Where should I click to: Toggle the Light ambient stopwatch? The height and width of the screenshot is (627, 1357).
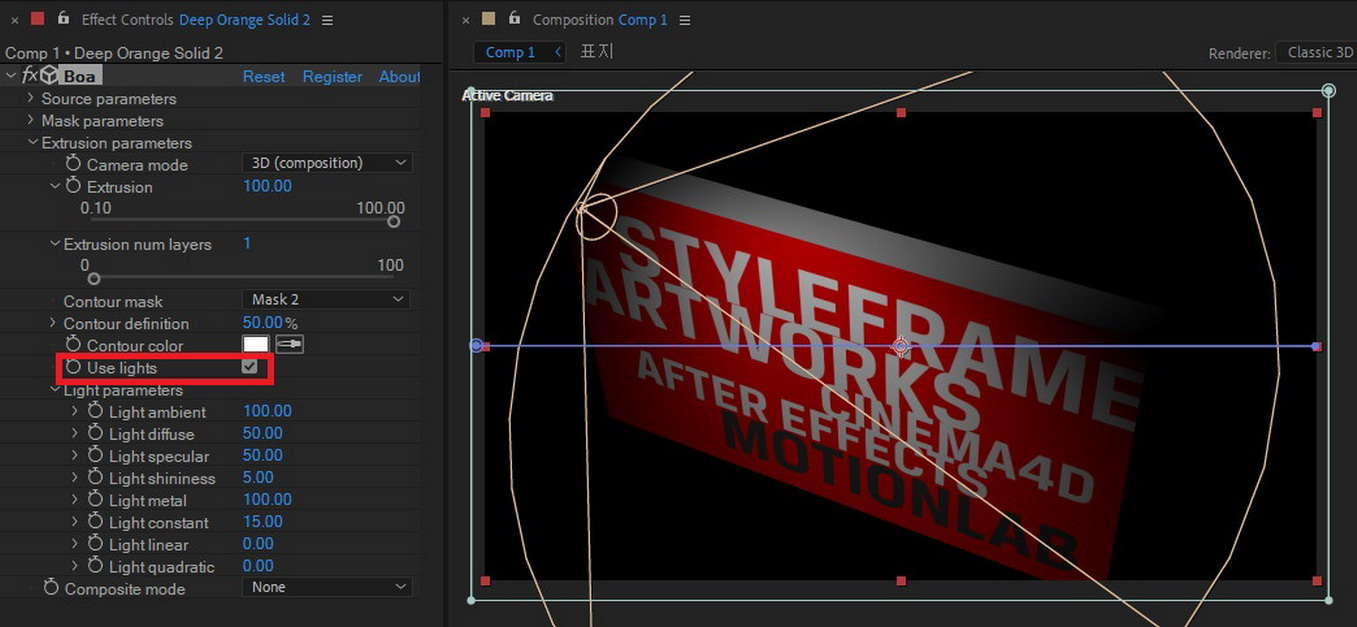pos(95,411)
